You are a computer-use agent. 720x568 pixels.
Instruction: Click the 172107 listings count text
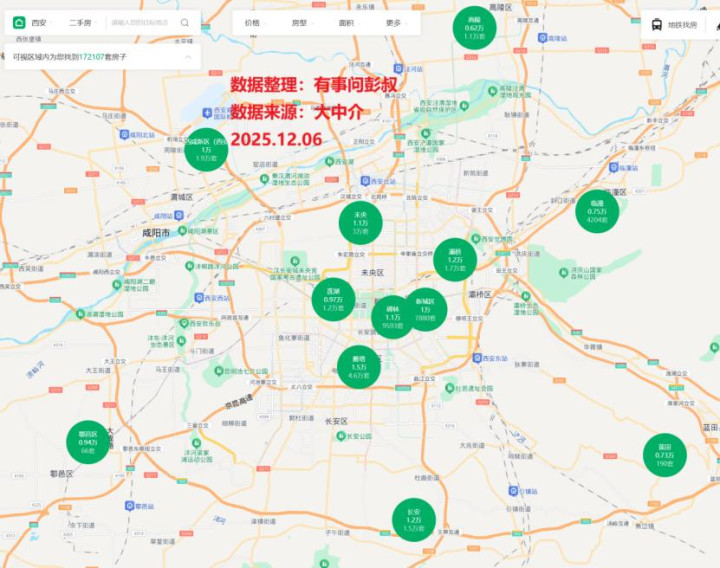tap(91, 57)
